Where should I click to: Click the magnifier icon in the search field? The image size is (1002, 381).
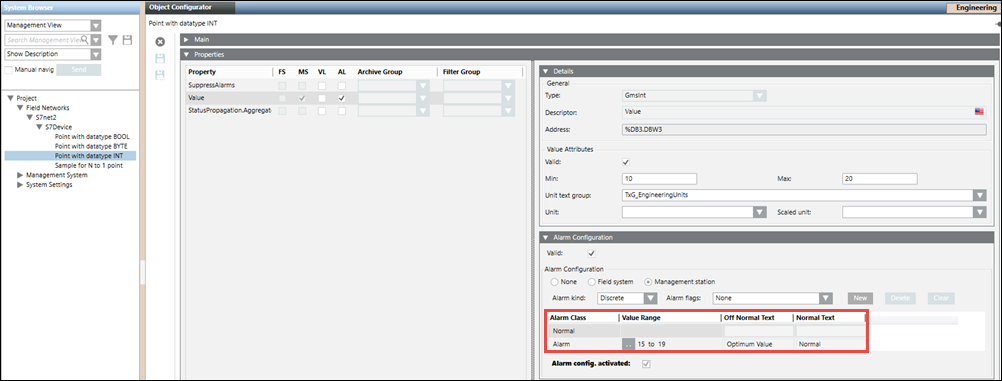(x=84, y=40)
